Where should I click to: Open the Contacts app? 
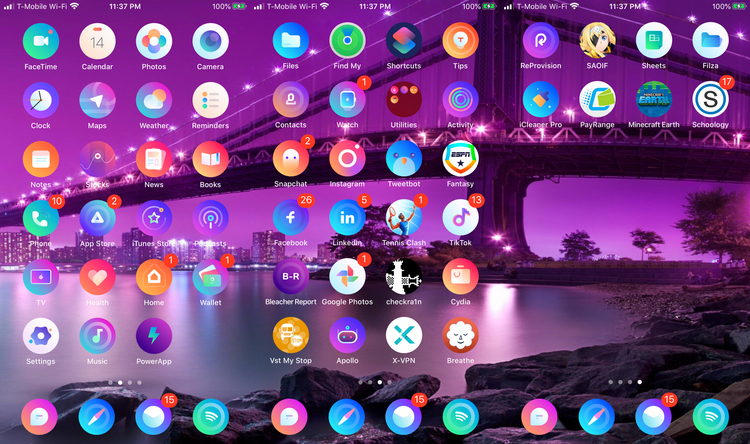291,100
